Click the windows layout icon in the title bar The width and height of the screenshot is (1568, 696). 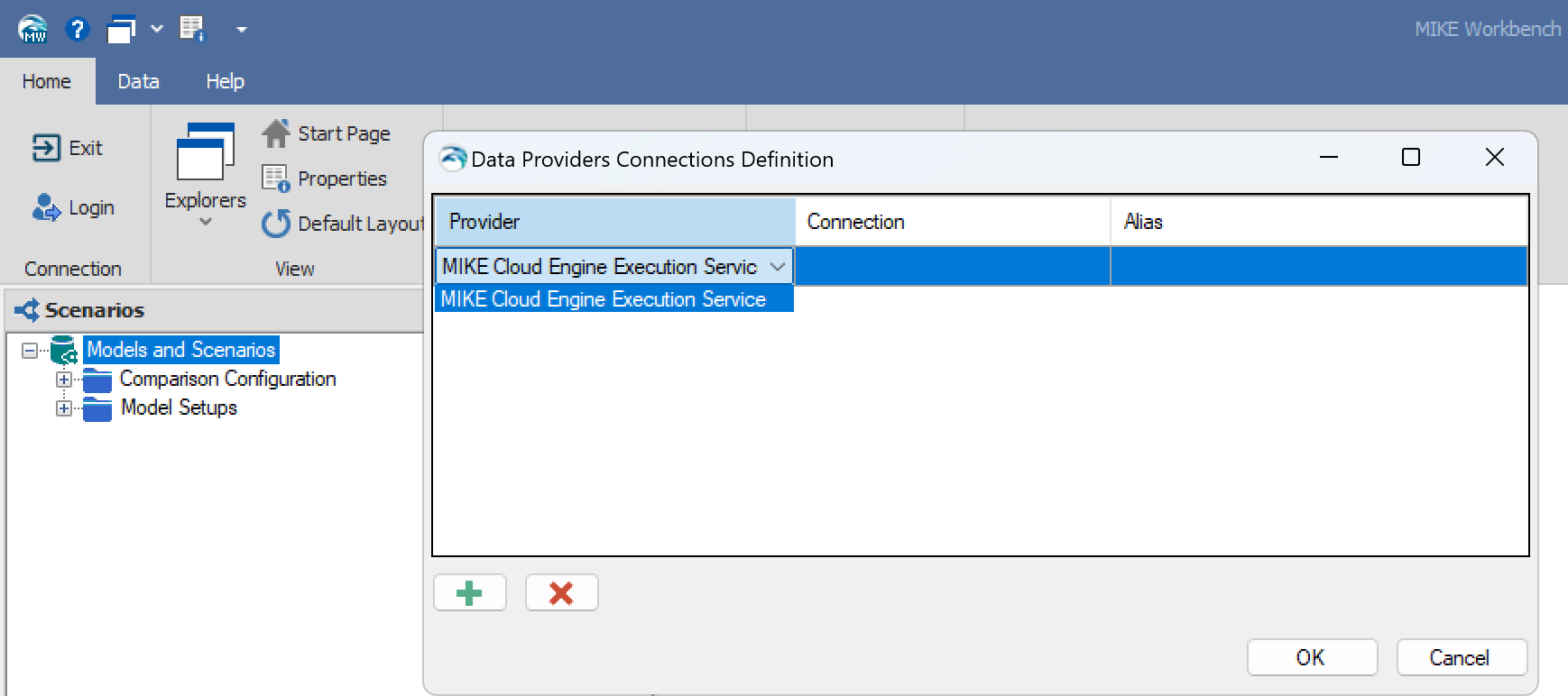point(122,30)
